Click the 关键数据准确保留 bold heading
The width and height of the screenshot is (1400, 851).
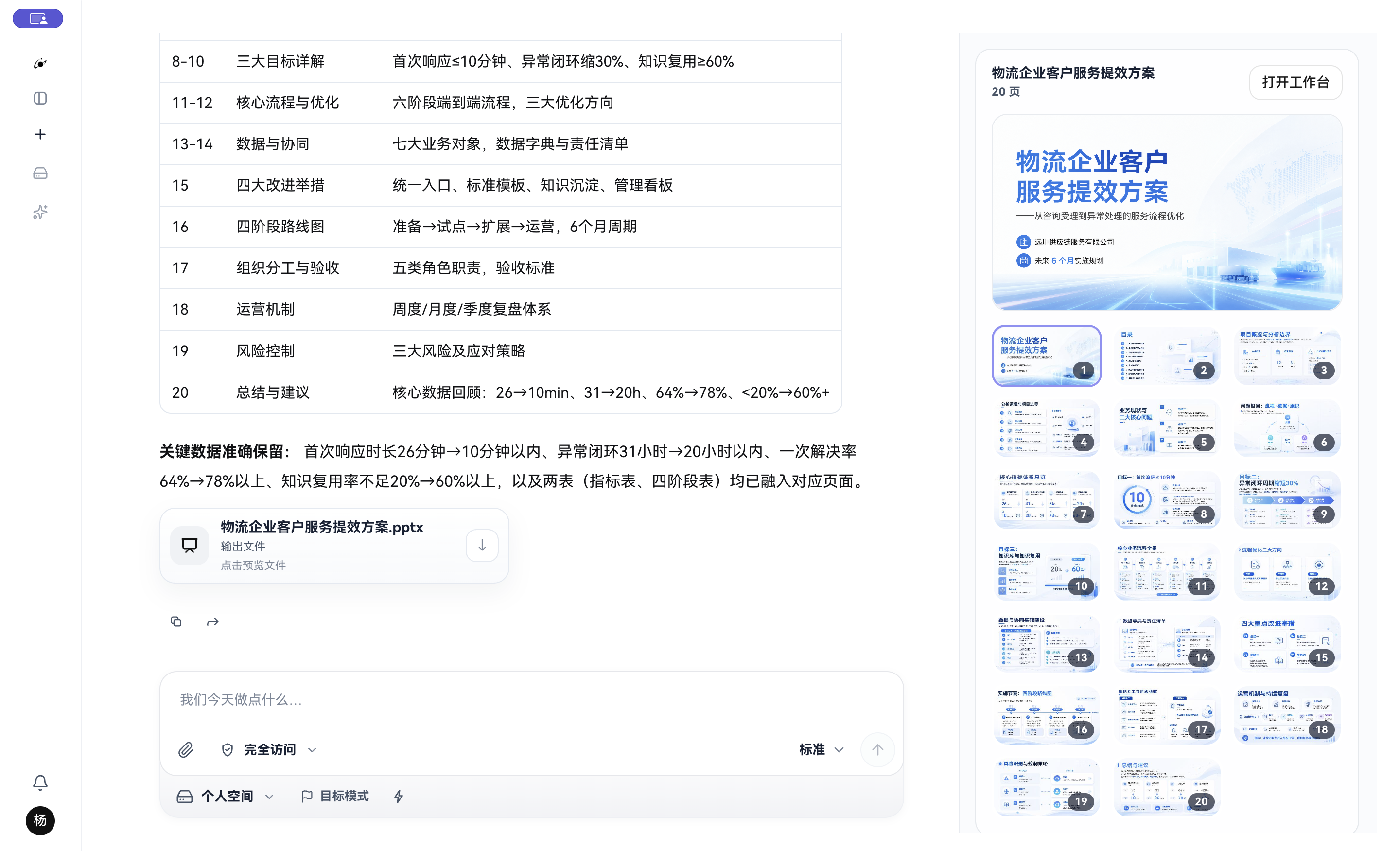pyautogui.click(x=225, y=451)
